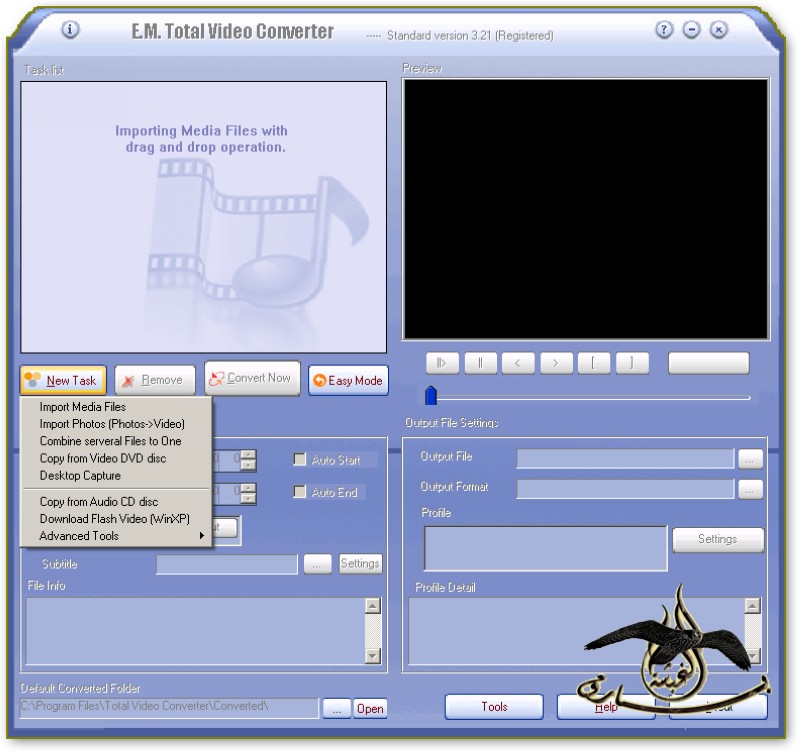Open the help question mark icon
This screenshot has height=753, width=800.
click(x=664, y=30)
